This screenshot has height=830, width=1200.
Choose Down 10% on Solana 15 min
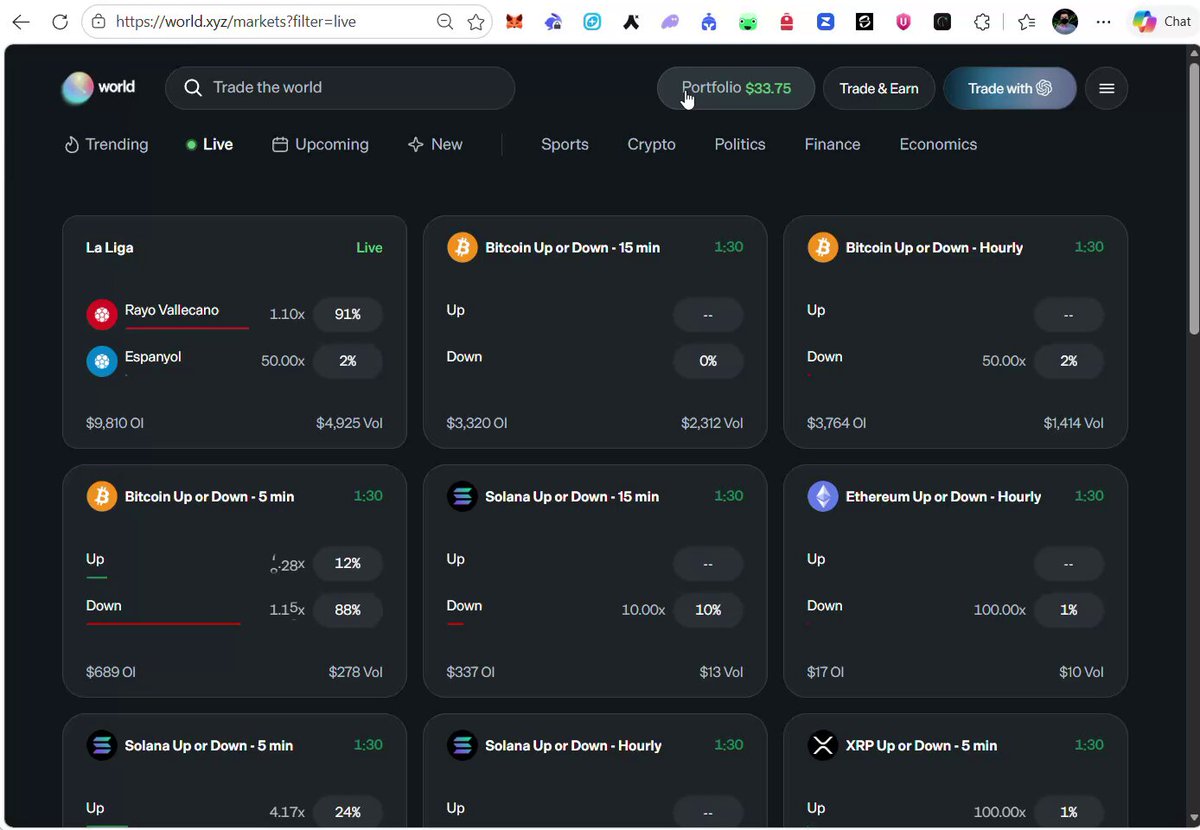(x=708, y=610)
